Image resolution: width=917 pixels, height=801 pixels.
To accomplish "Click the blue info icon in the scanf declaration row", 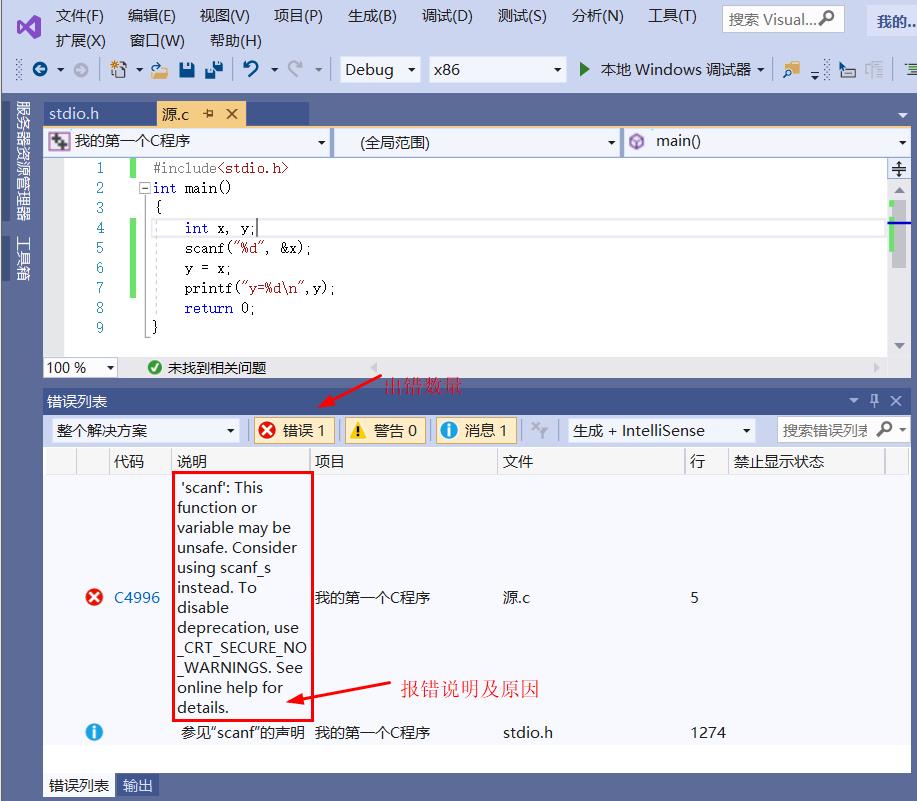I will coord(94,732).
